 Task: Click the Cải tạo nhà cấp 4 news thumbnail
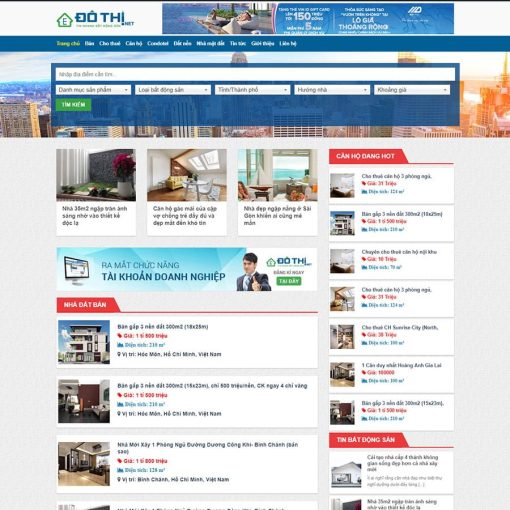(346, 474)
